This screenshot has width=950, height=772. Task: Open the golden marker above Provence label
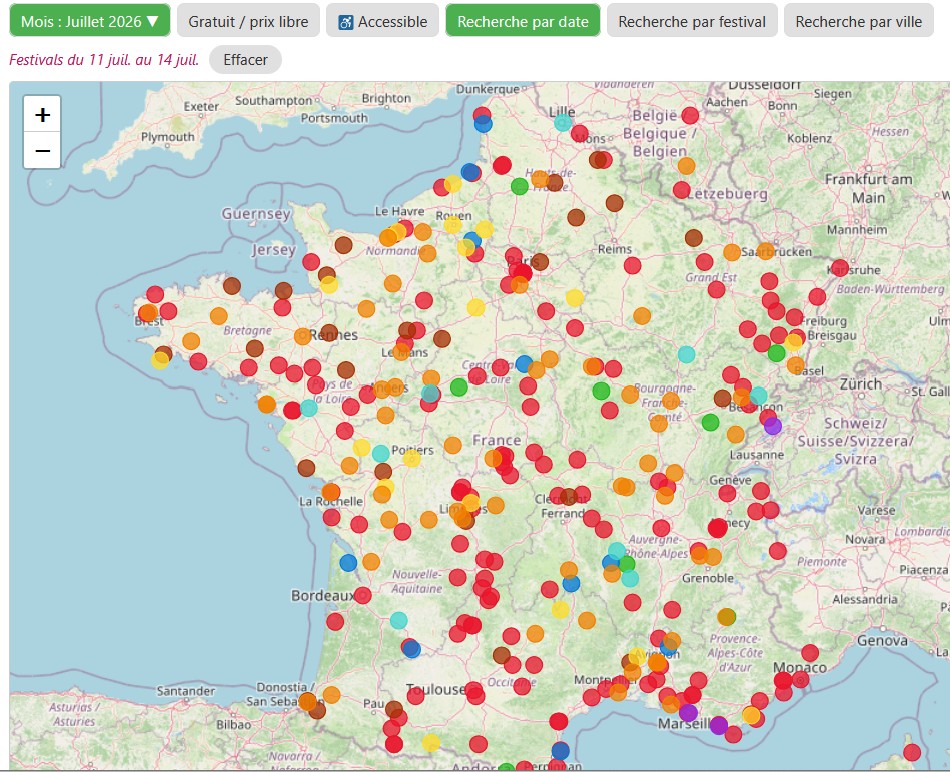tap(726, 617)
